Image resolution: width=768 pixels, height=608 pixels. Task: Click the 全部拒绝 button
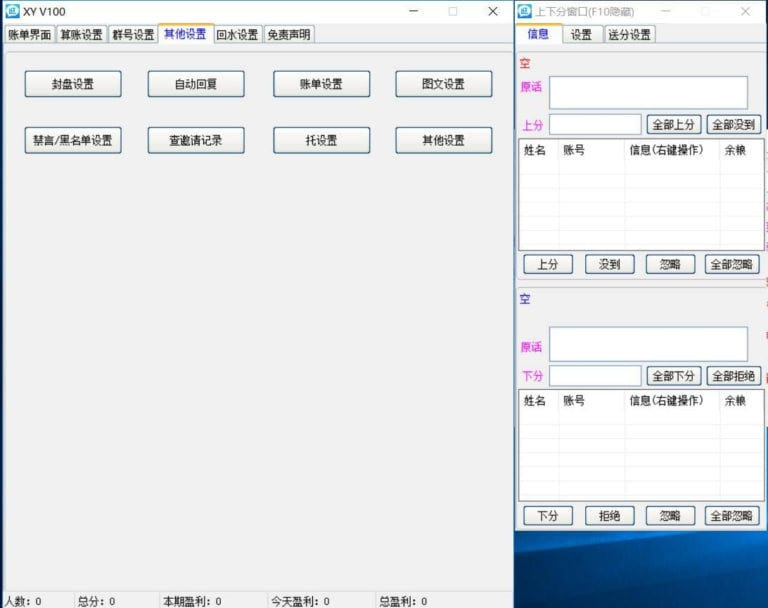coord(734,376)
